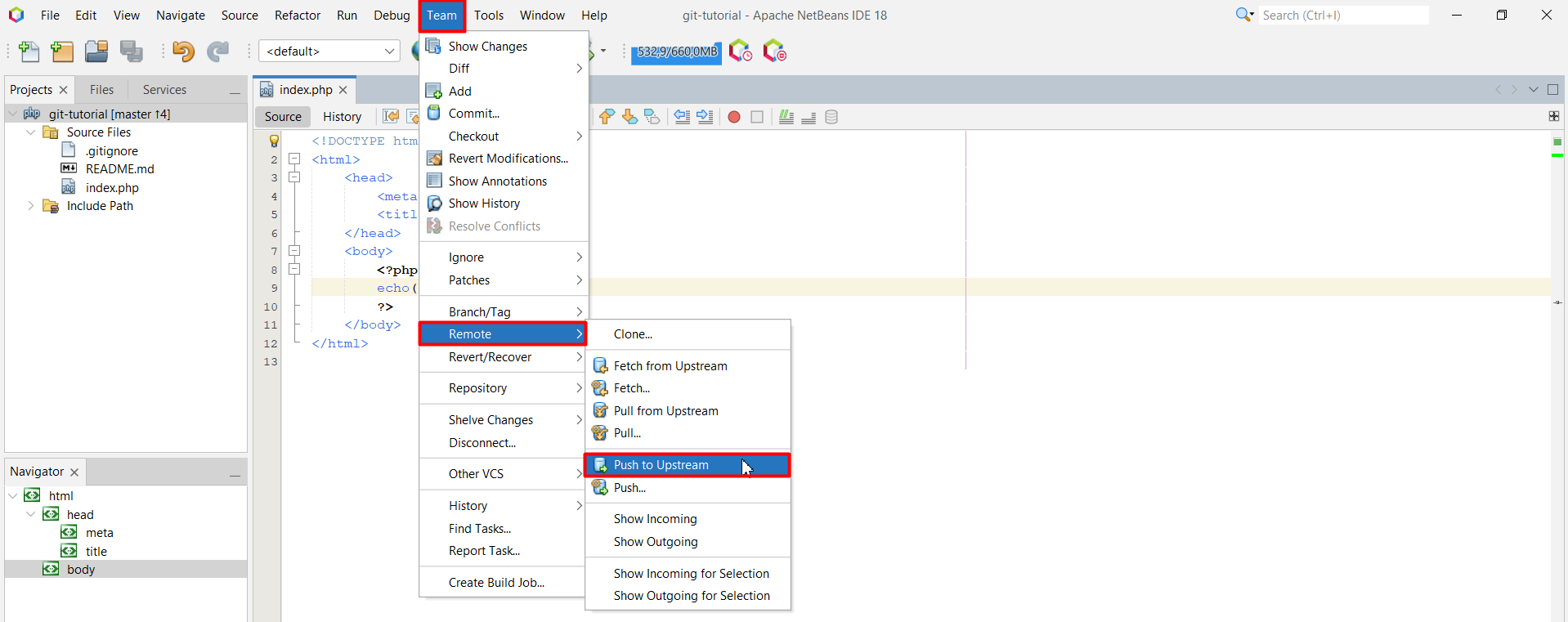Select Push to Upstream in Remote submenu
This screenshot has height=622, width=1568.
(661, 465)
